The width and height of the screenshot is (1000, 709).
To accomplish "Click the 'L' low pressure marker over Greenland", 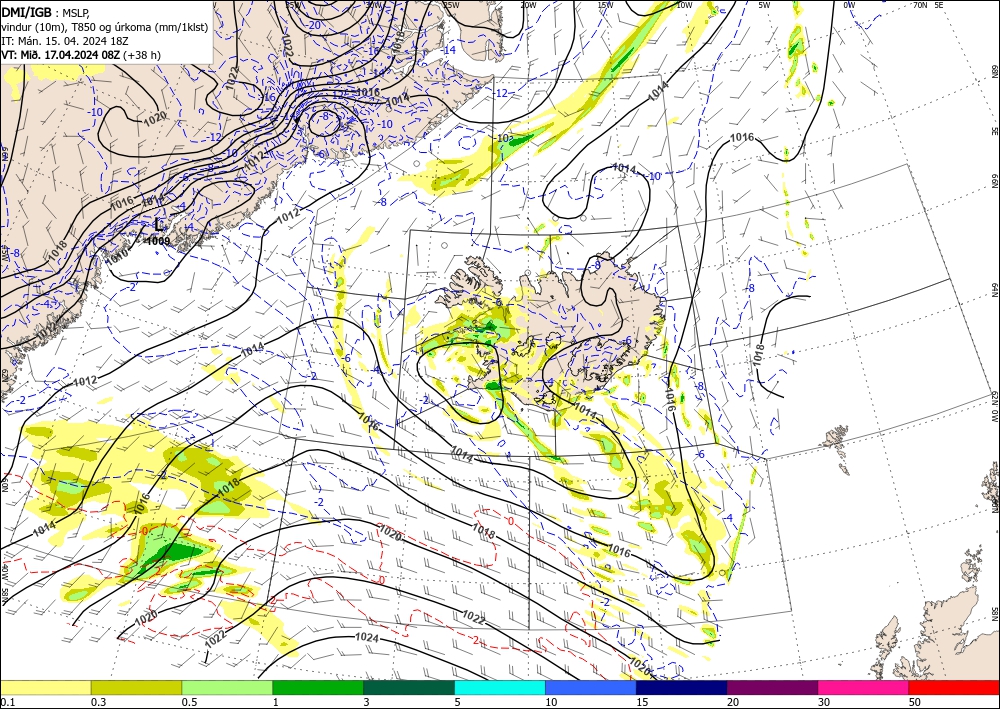I will tap(159, 224).
